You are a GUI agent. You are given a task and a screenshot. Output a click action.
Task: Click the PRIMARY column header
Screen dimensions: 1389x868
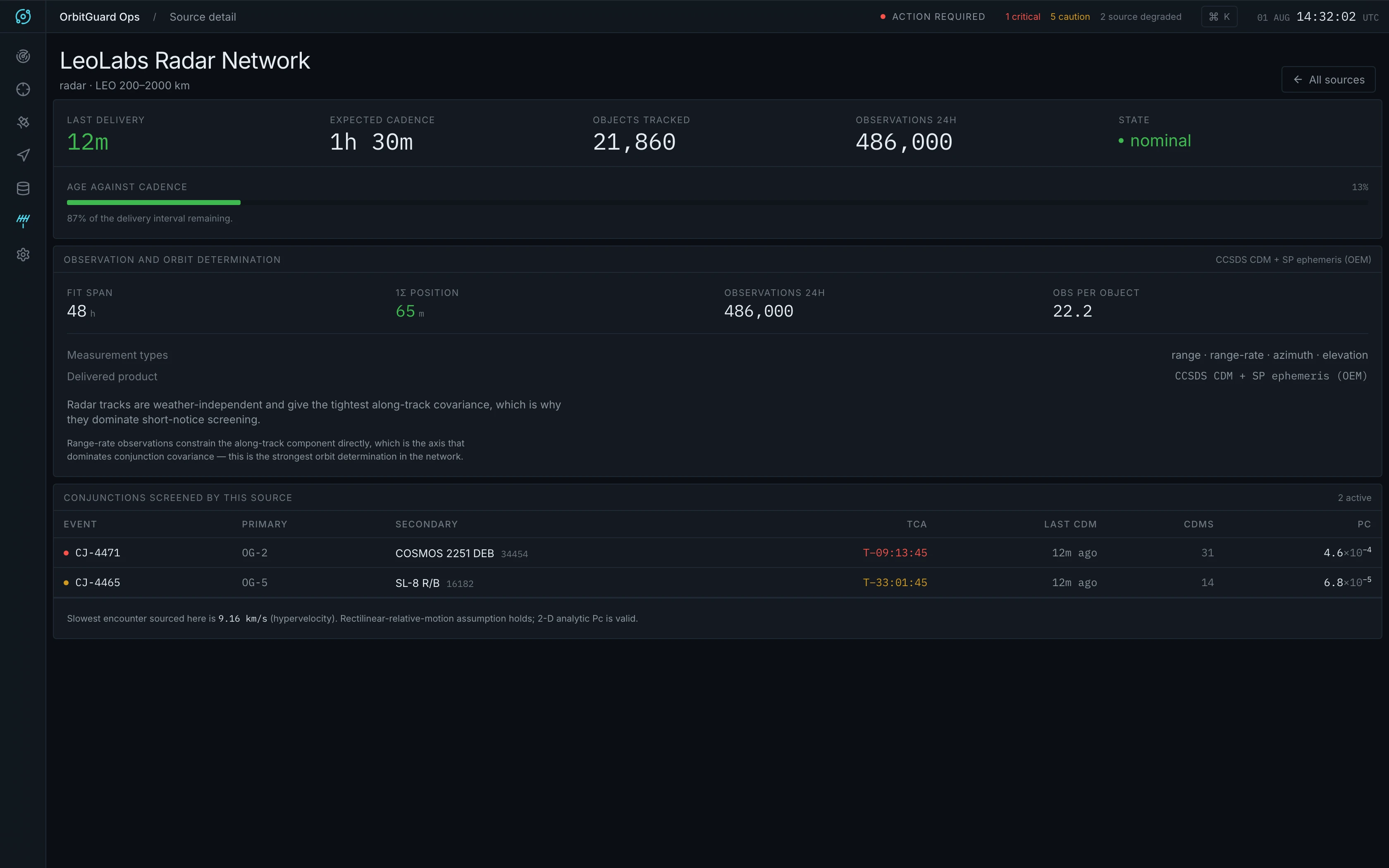pos(265,524)
